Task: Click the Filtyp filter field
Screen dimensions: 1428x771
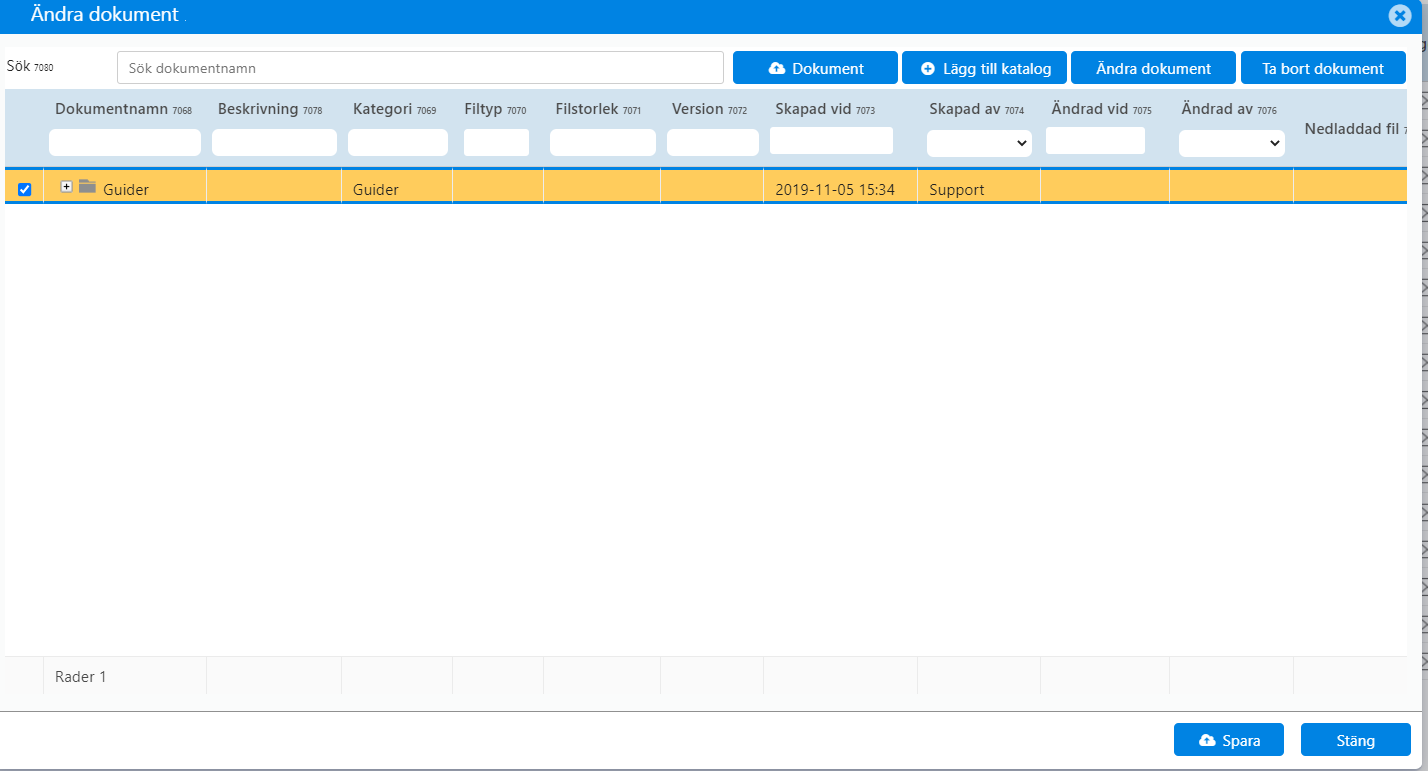Action: (x=496, y=142)
